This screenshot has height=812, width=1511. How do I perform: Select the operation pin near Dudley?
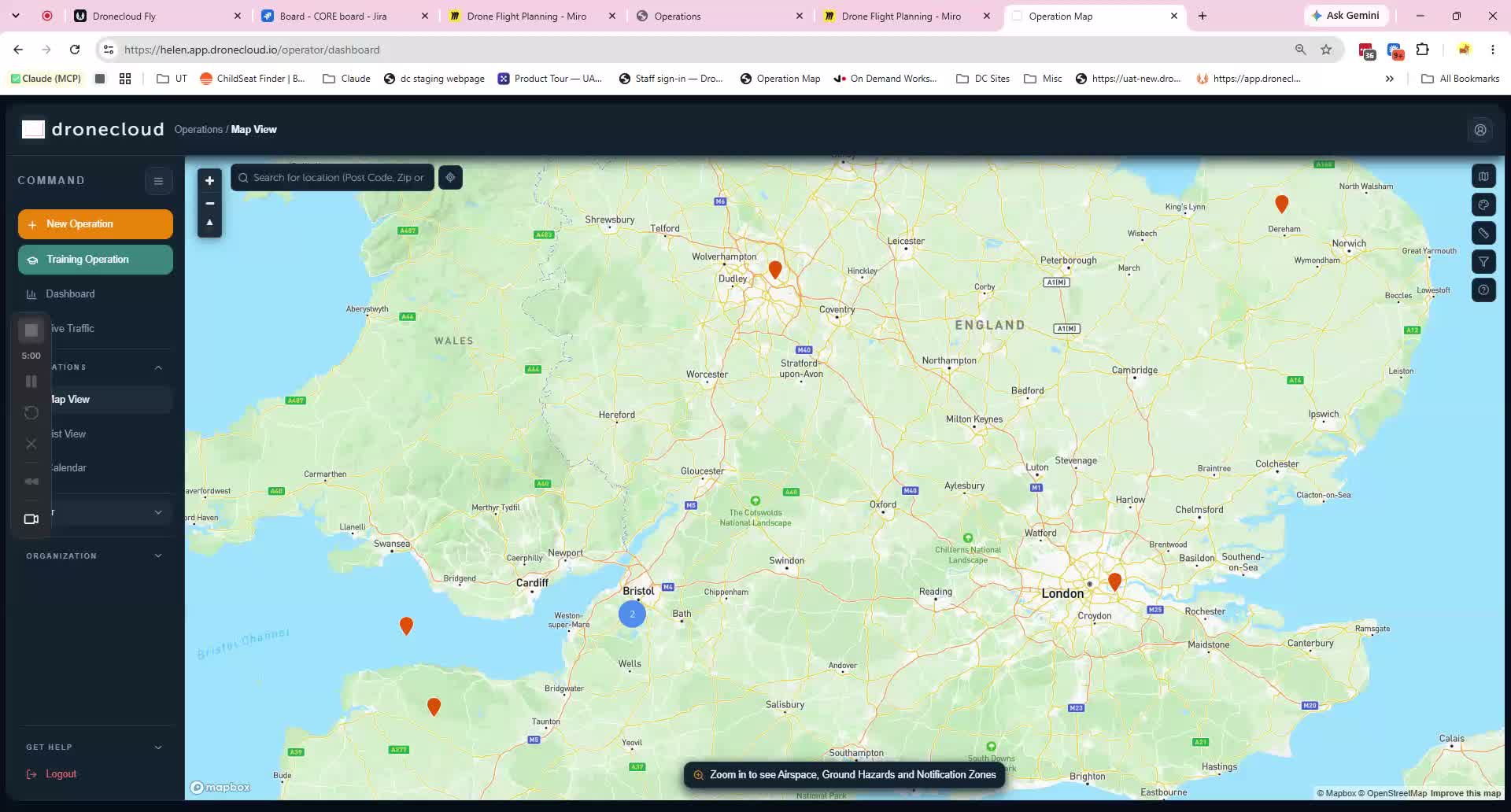pyautogui.click(x=775, y=270)
